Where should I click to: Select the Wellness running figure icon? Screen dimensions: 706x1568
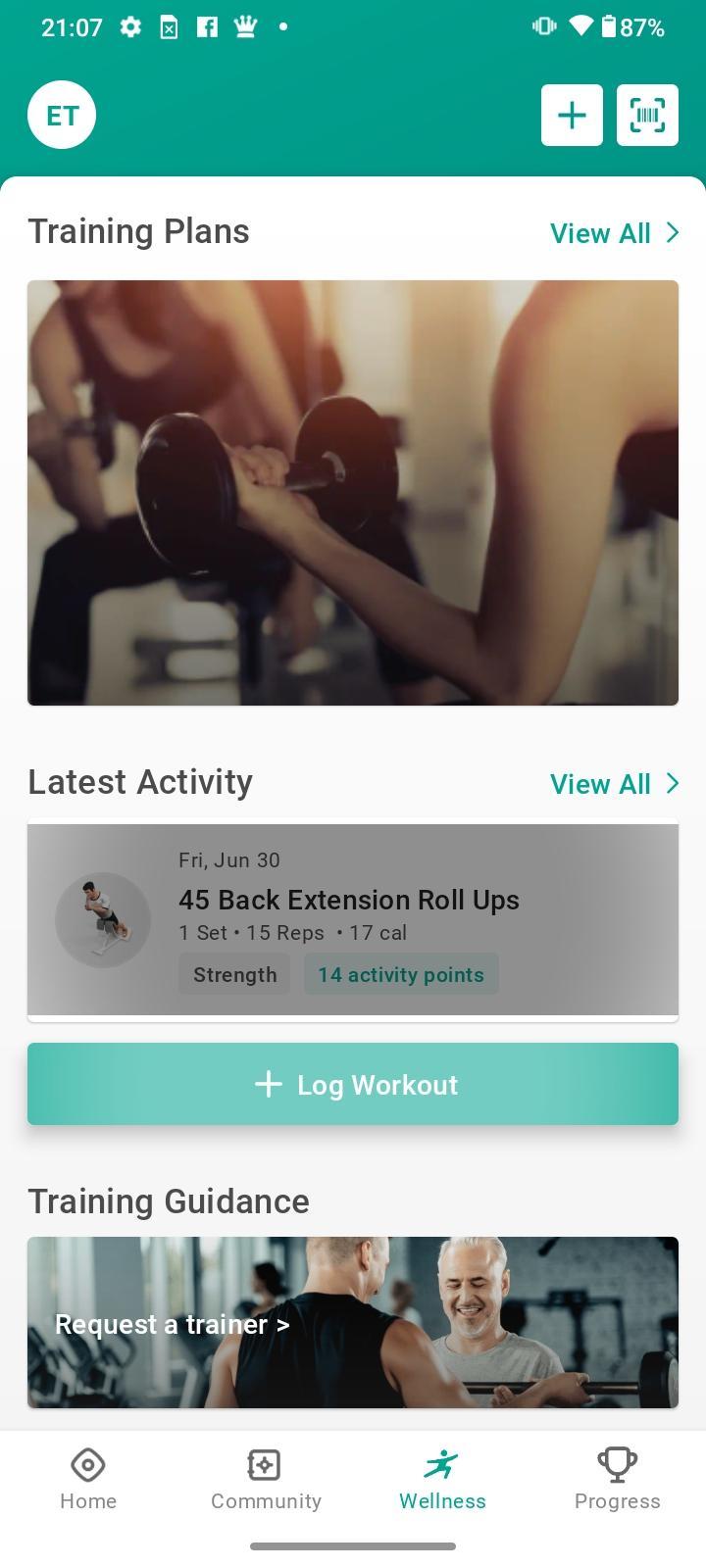[x=441, y=1464]
